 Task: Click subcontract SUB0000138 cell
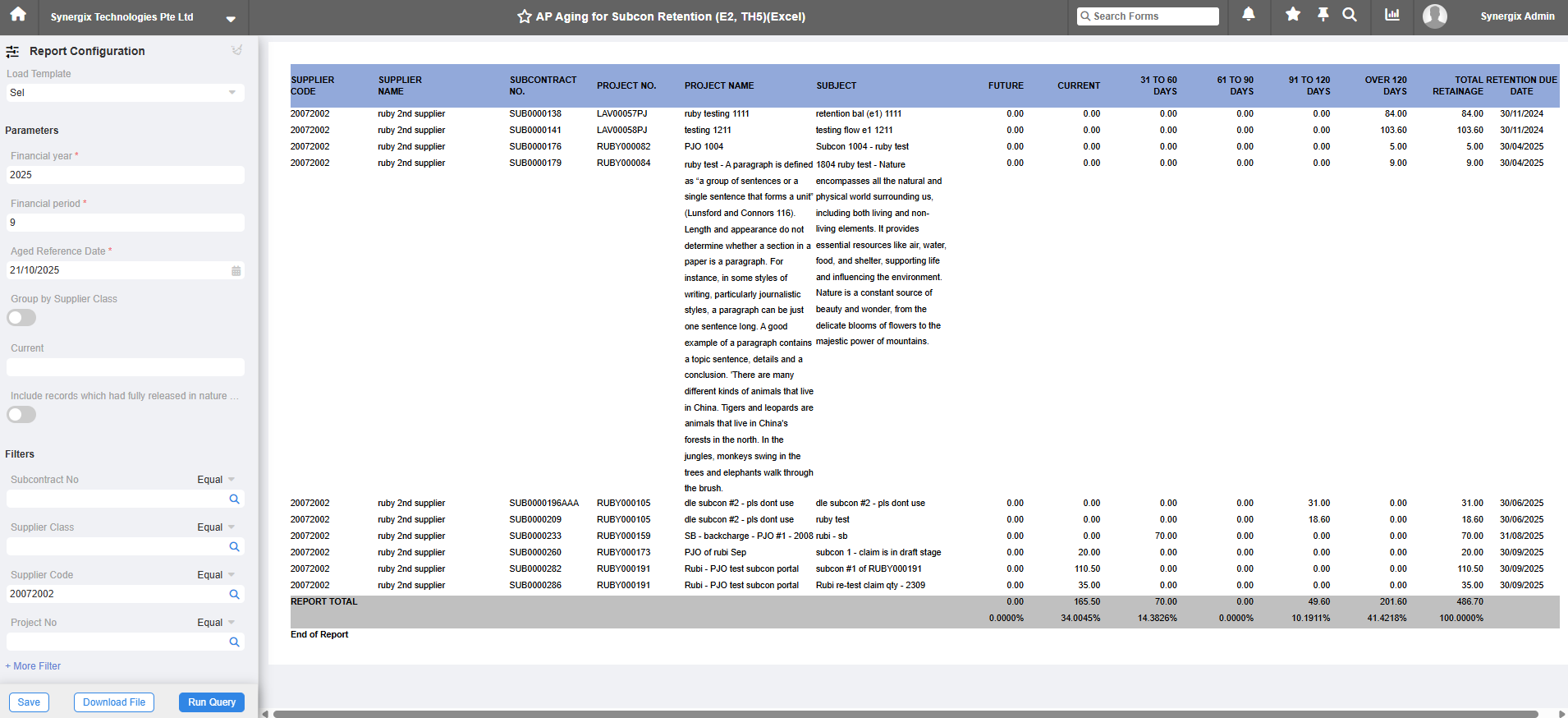coord(535,114)
